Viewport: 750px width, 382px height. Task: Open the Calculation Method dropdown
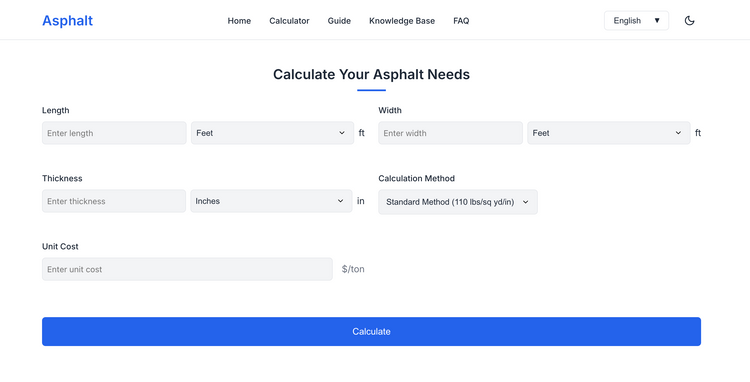tap(458, 202)
